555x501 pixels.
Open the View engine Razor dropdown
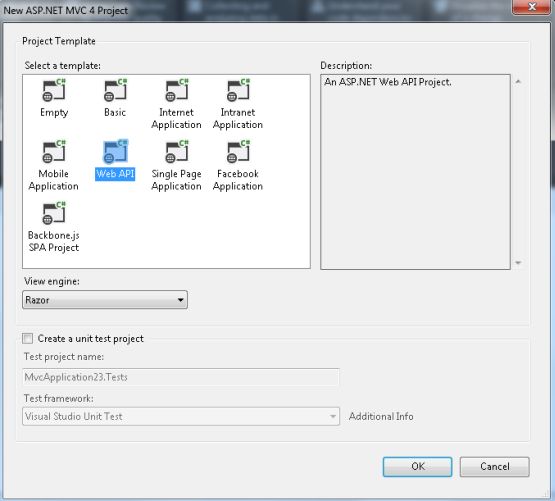point(105,300)
